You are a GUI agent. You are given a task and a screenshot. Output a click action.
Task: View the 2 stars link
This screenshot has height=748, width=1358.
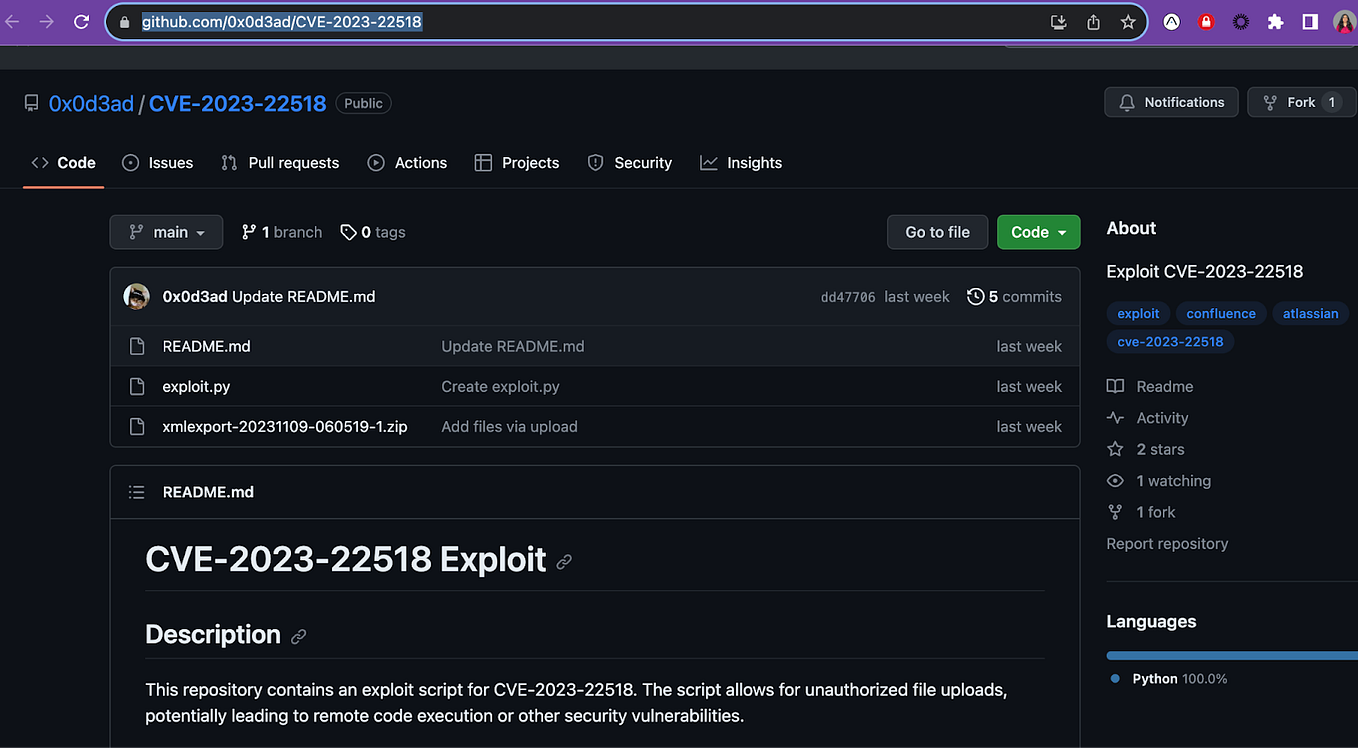point(1146,449)
